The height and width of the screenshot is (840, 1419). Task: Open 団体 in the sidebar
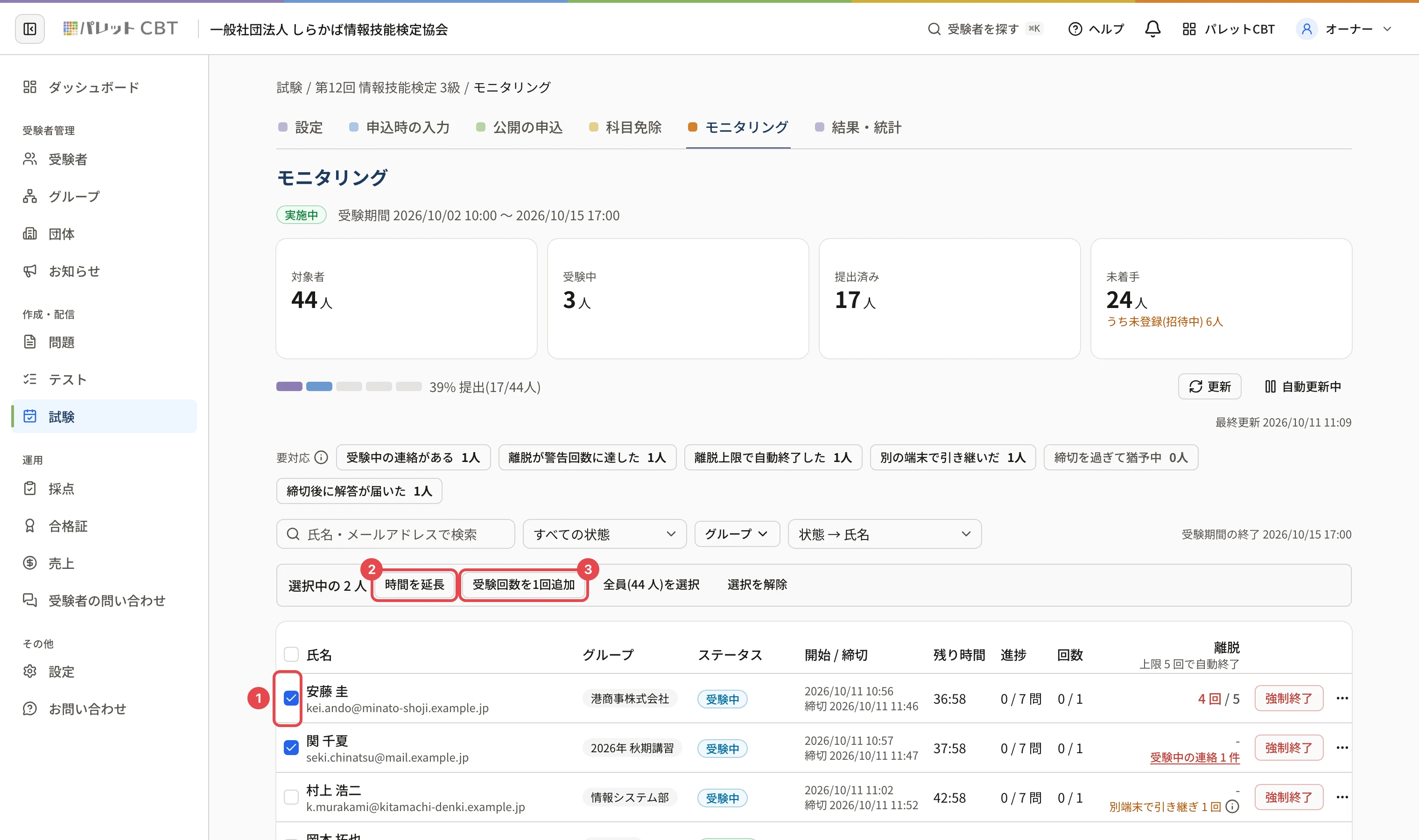coord(104,234)
